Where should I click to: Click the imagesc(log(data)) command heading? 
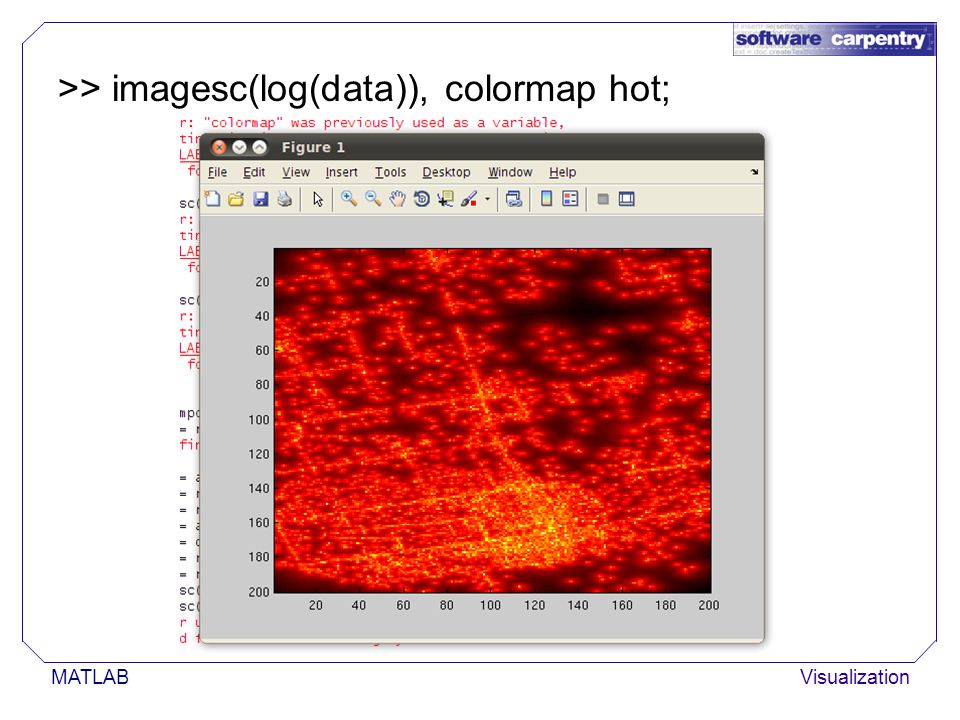coord(364,89)
